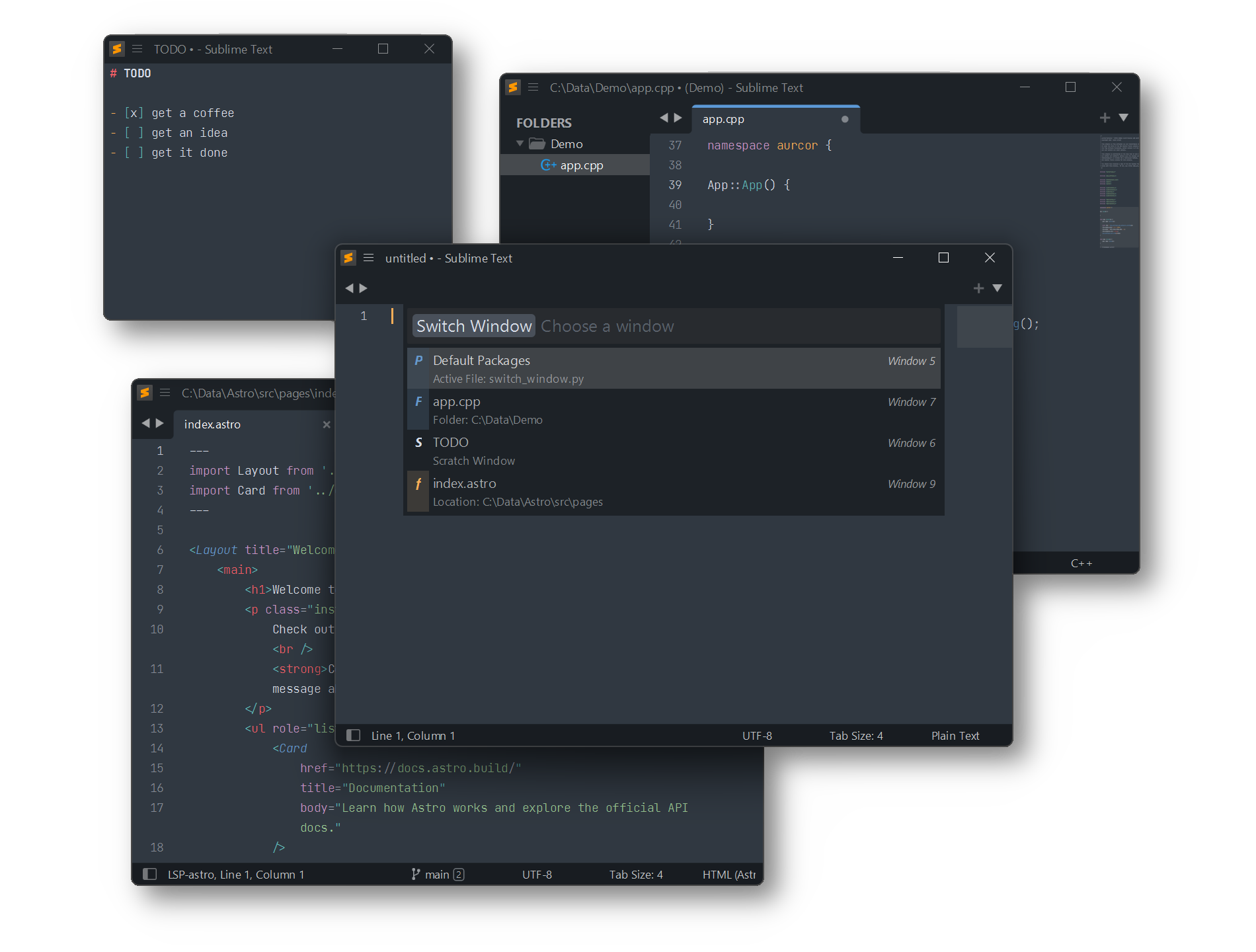
Task: Click line number 17 in index.astro gutter
Action: [x=157, y=808]
